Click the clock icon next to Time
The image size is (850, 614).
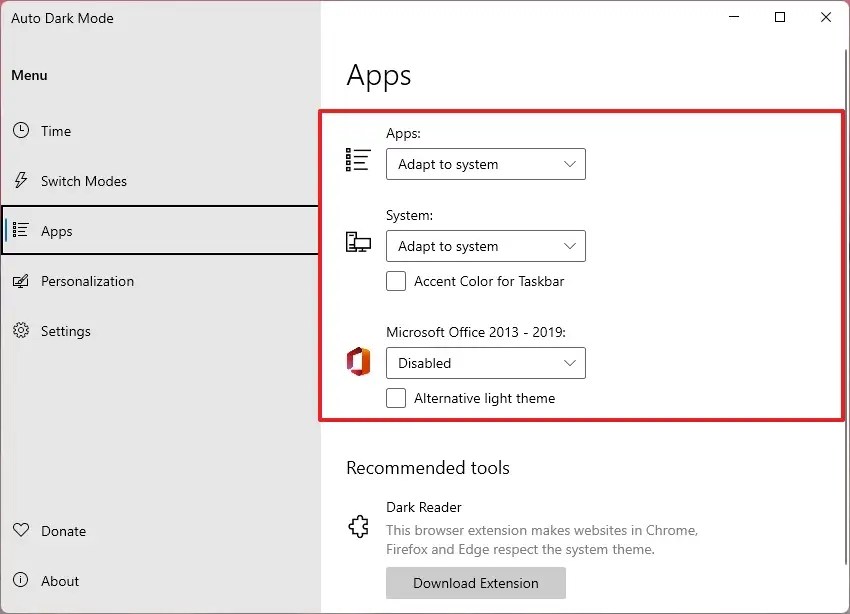[21, 131]
